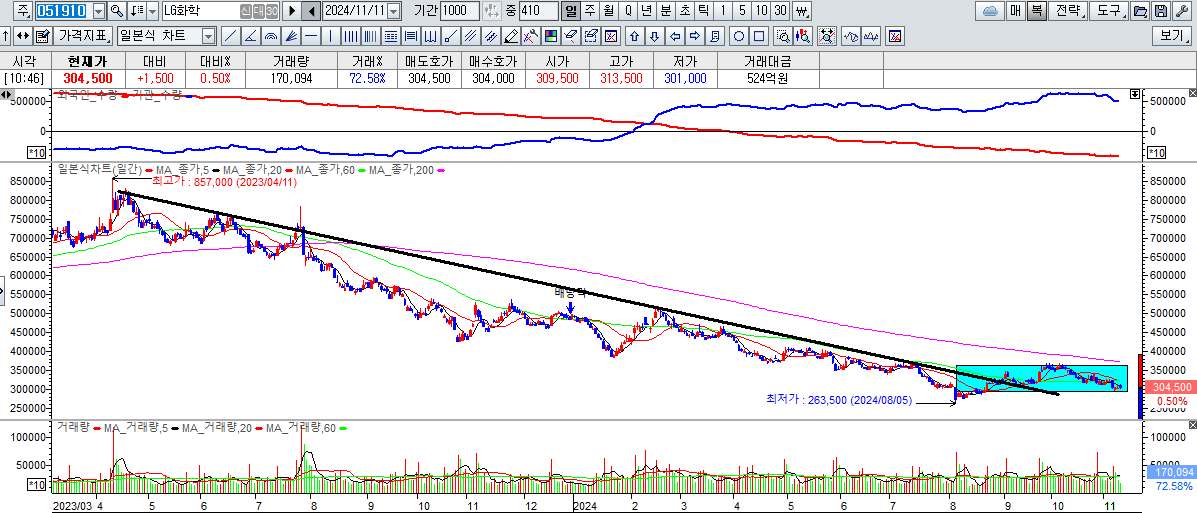Toggle the minute (분) chart period
The height and width of the screenshot is (513, 1197).
(x=665, y=11)
